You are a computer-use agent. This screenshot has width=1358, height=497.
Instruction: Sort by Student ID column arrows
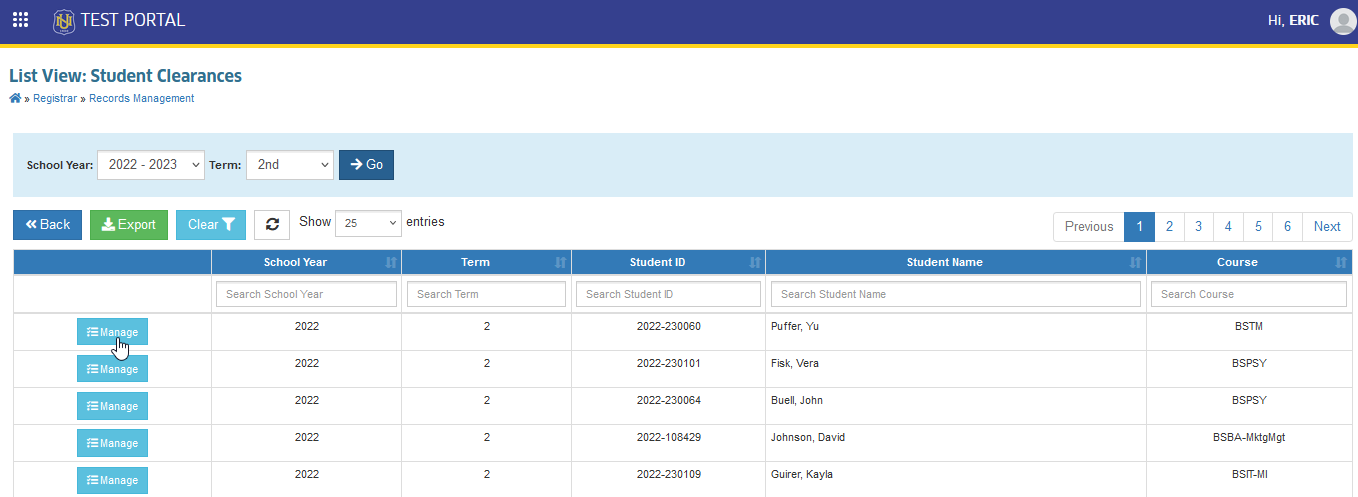coord(754,262)
